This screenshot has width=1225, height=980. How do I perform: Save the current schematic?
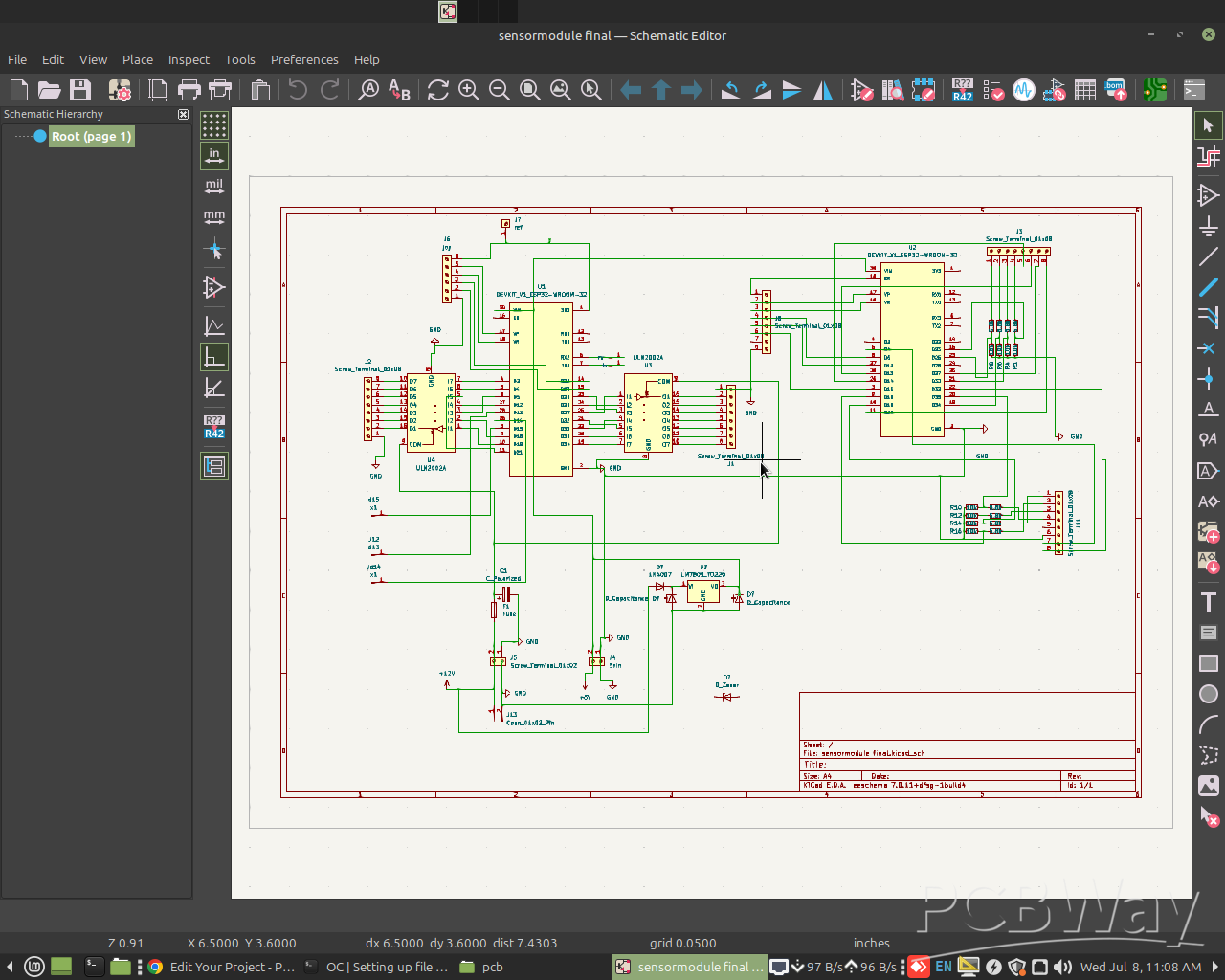(x=80, y=90)
